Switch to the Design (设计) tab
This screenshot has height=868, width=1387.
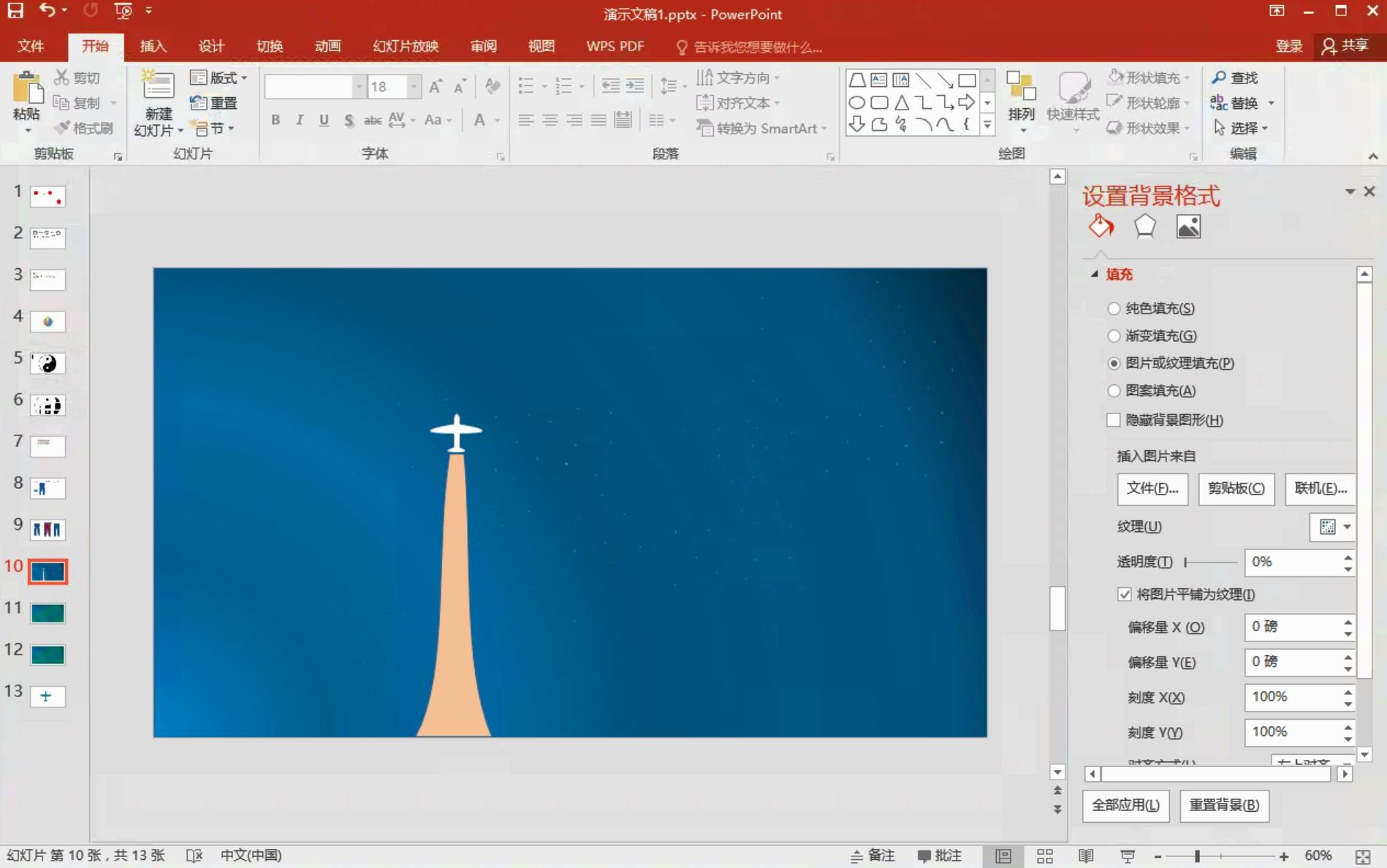click(x=211, y=47)
